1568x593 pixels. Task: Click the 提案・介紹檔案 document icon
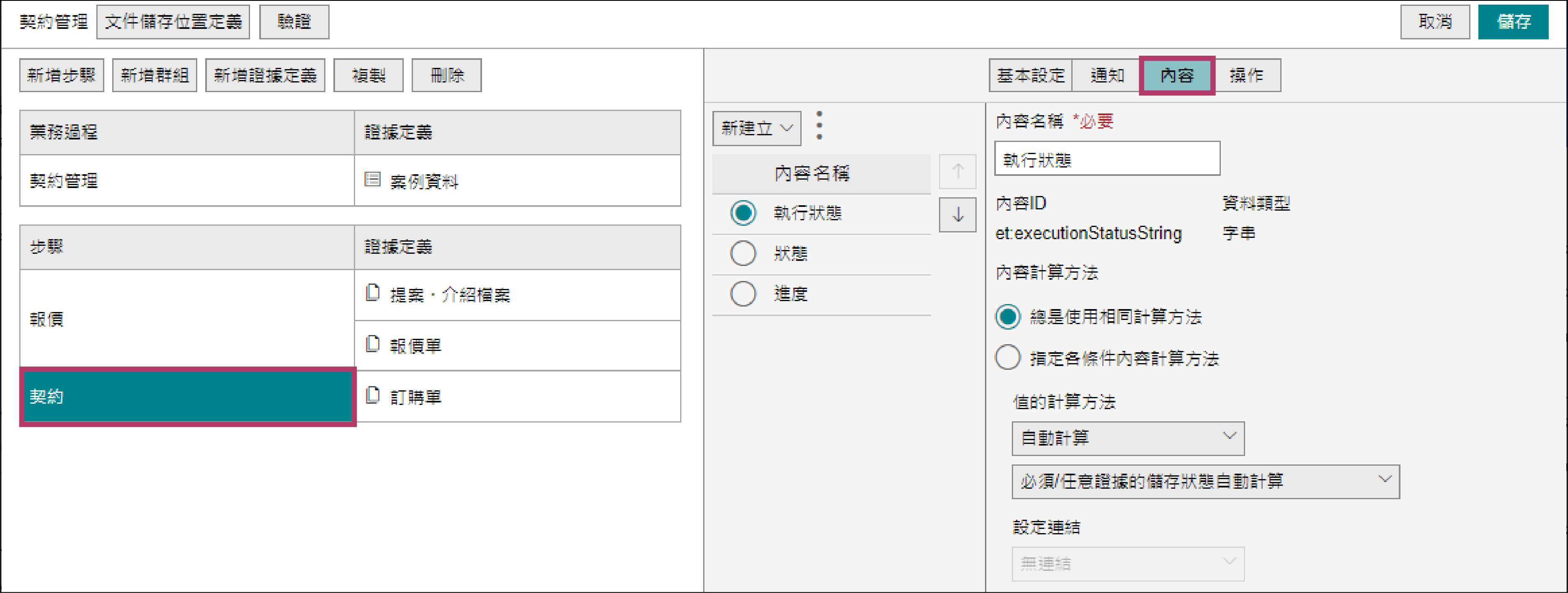pyautogui.click(x=372, y=294)
